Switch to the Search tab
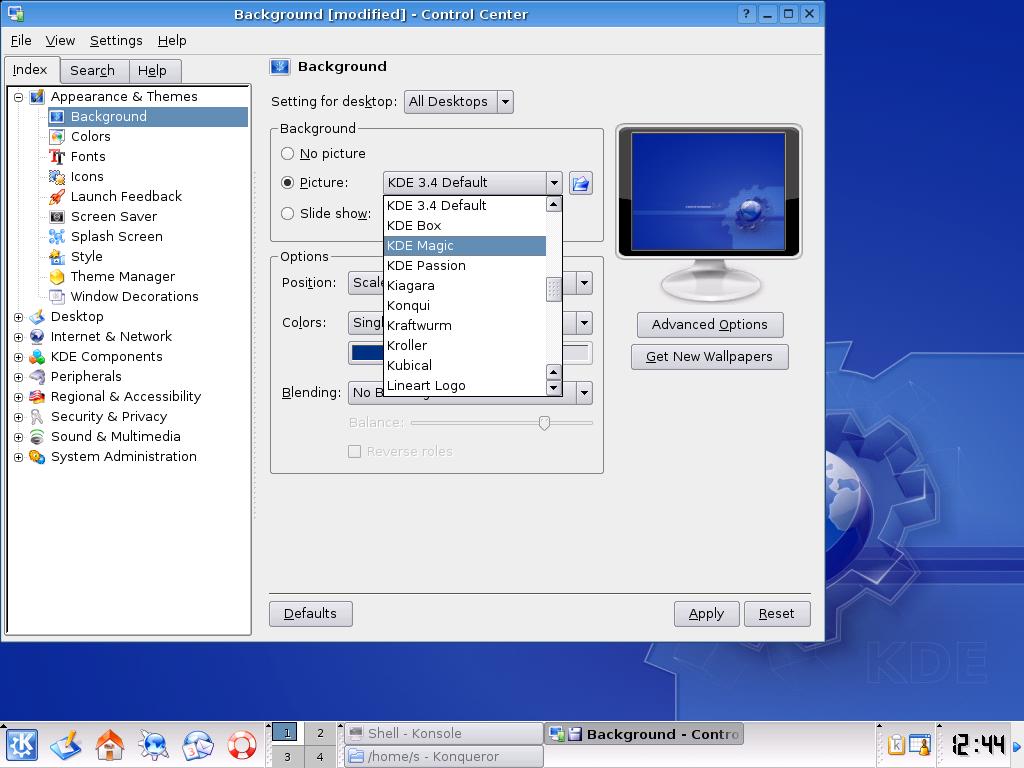Image resolution: width=1024 pixels, height=768 pixels. pyautogui.click(x=92, y=71)
